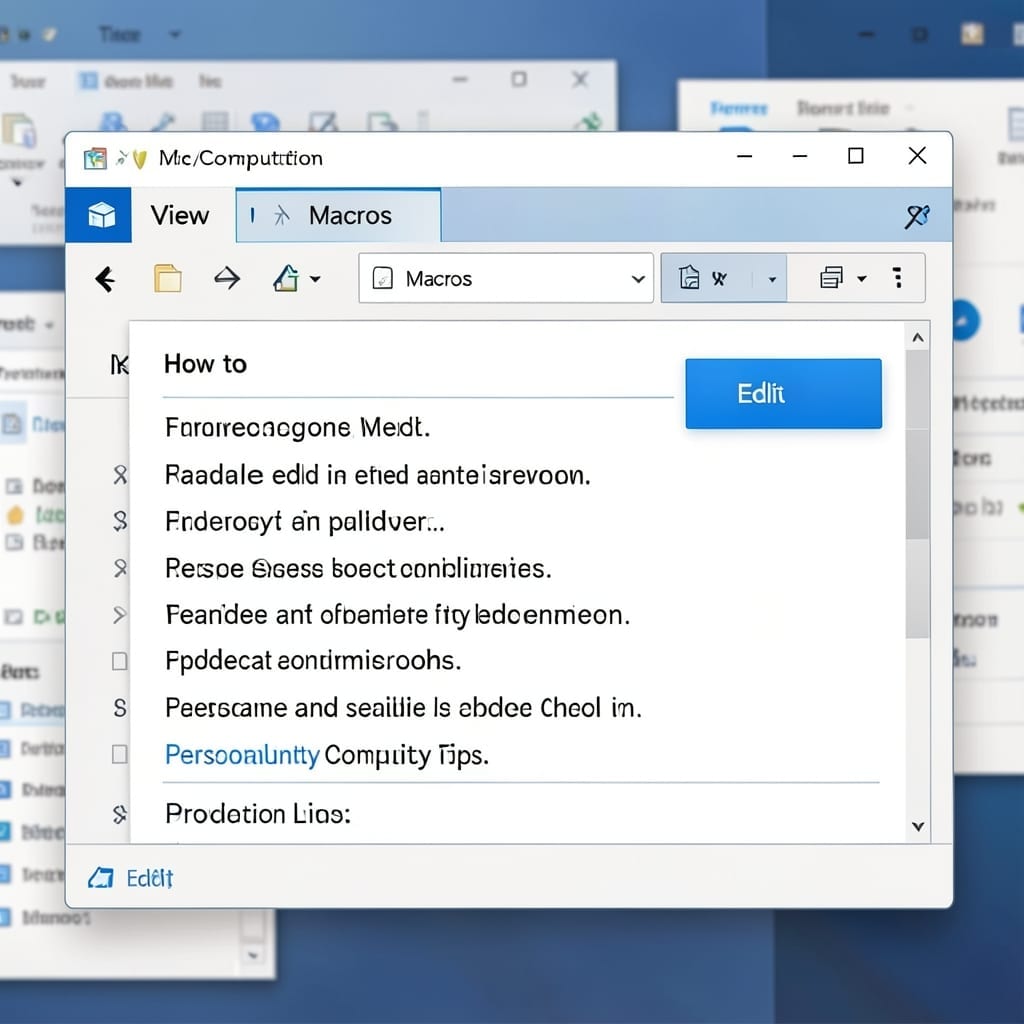
Task: Close the Mic/Computtion window
Action: [917, 156]
